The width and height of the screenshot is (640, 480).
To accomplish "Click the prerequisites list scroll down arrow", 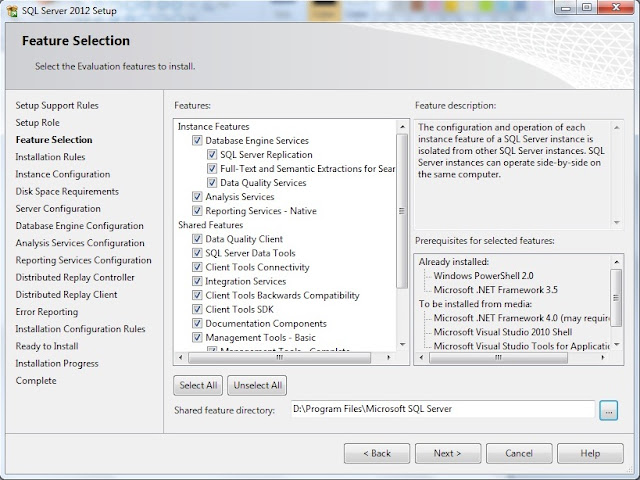I will click(617, 344).
